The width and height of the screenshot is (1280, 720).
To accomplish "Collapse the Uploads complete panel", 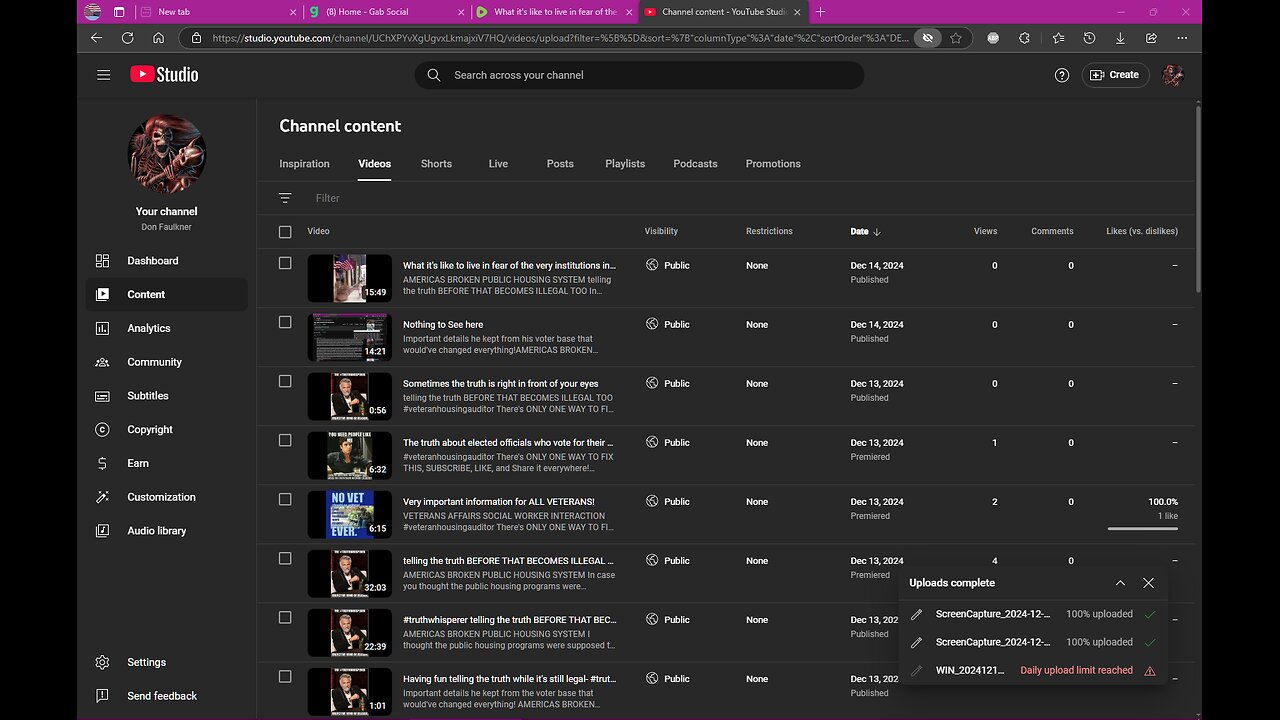I will (1120, 583).
